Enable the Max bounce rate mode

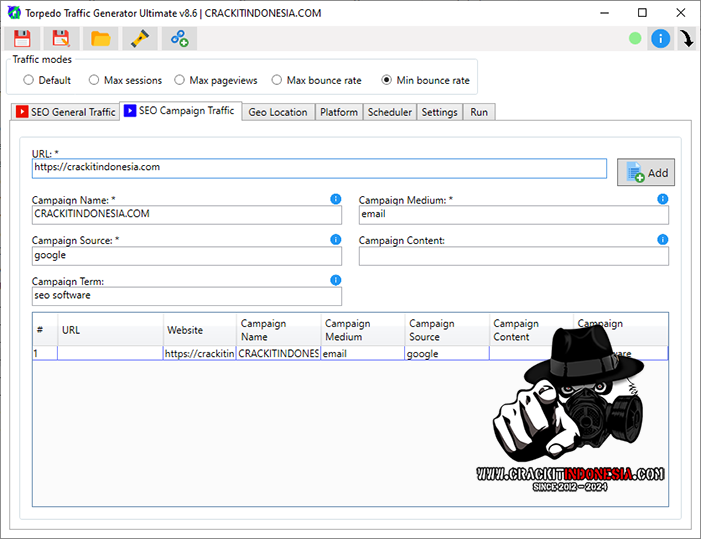tap(277, 80)
